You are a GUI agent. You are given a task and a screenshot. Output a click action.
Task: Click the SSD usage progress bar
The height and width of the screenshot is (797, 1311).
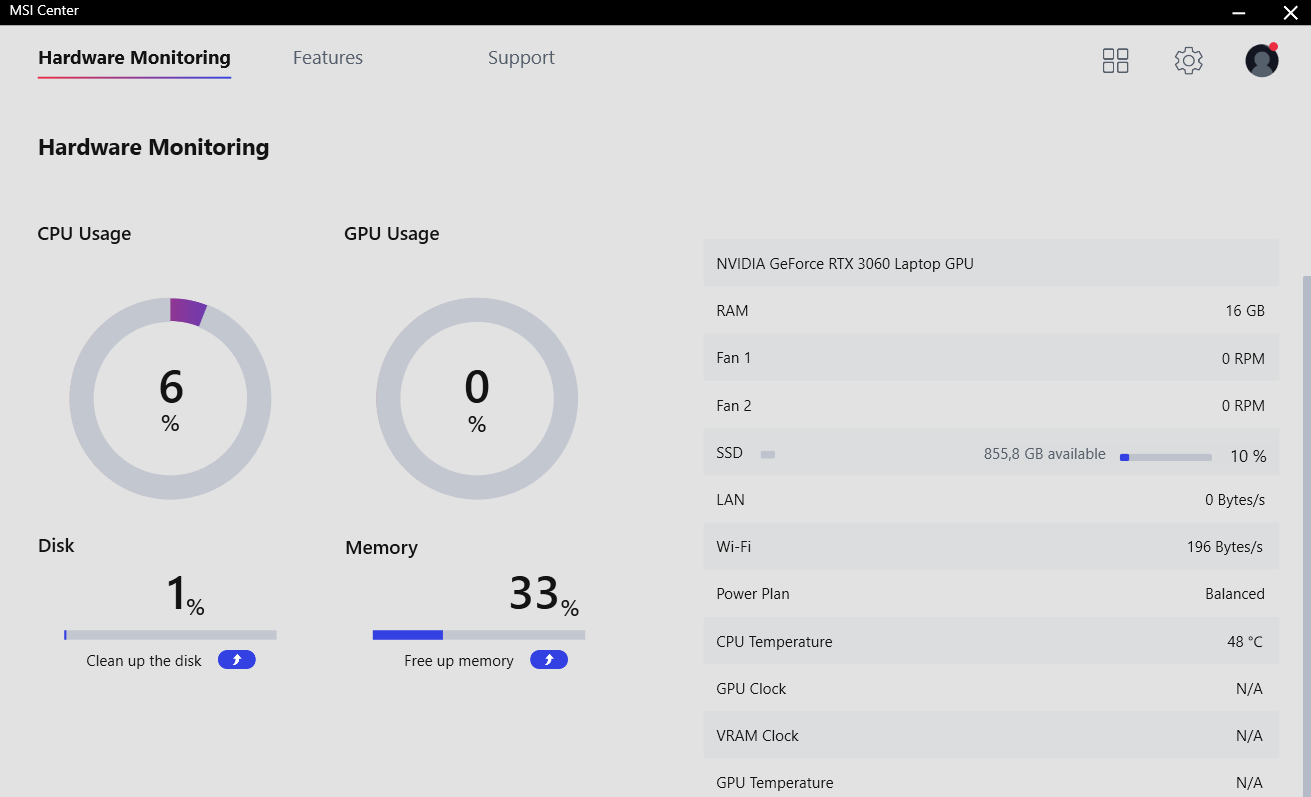point(1166,457)
